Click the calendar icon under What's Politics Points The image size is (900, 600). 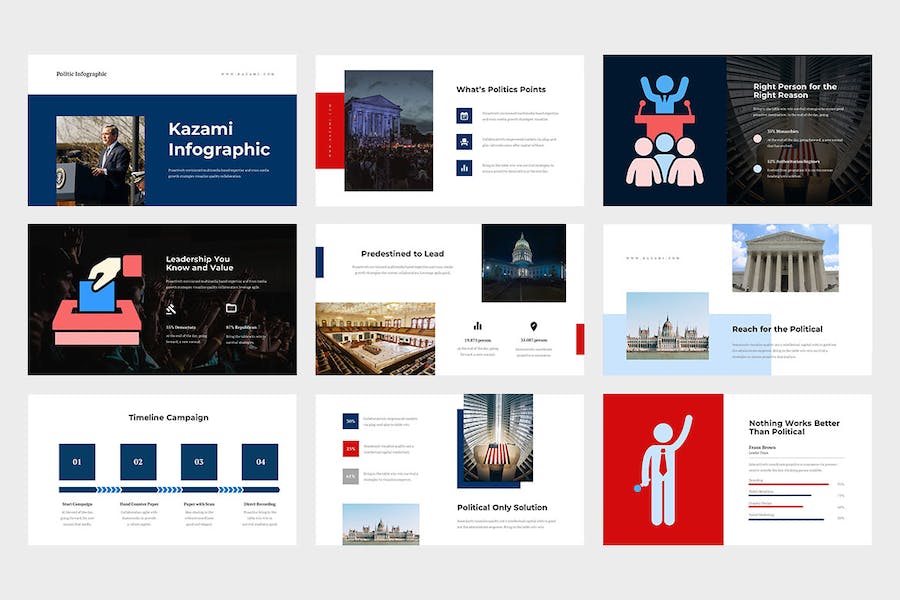tap(465, 116)
